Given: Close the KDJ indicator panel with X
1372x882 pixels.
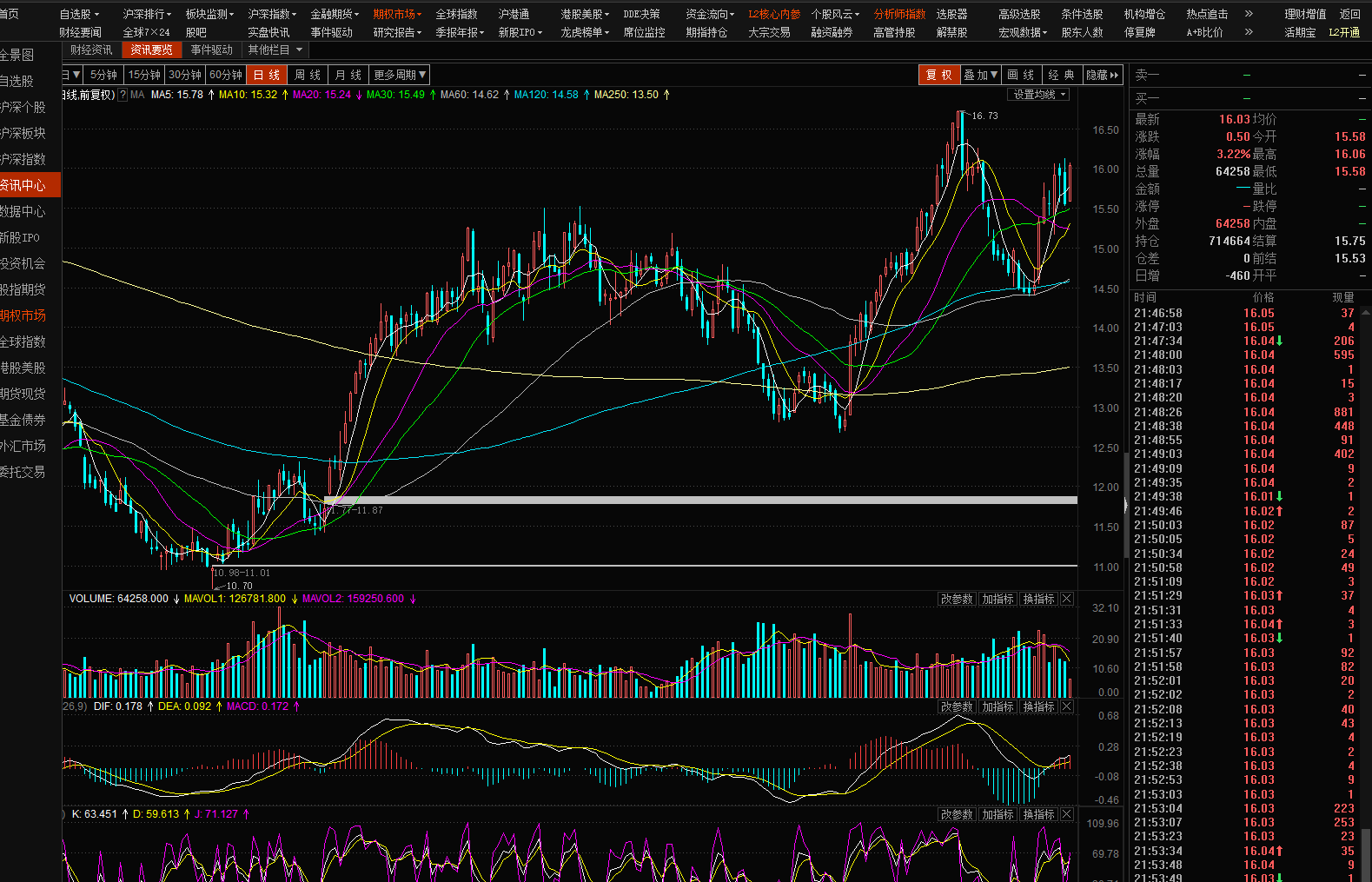Looking at the screenshot, I should (1067, 814).
